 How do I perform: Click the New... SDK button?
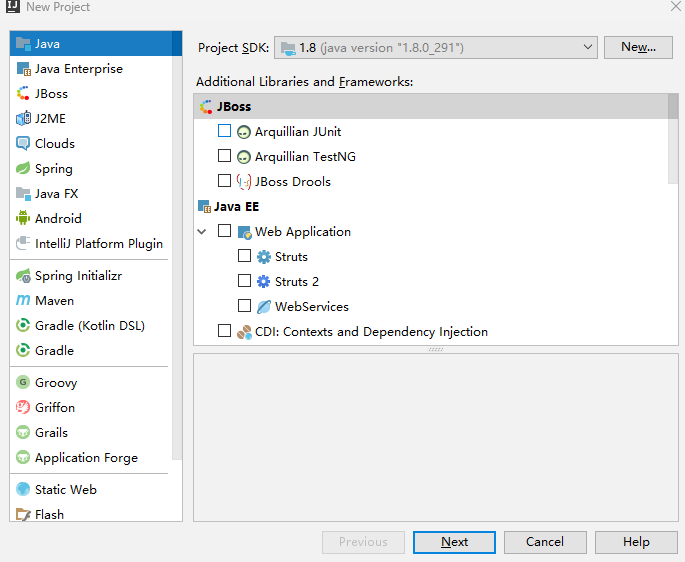coord(638,47)
